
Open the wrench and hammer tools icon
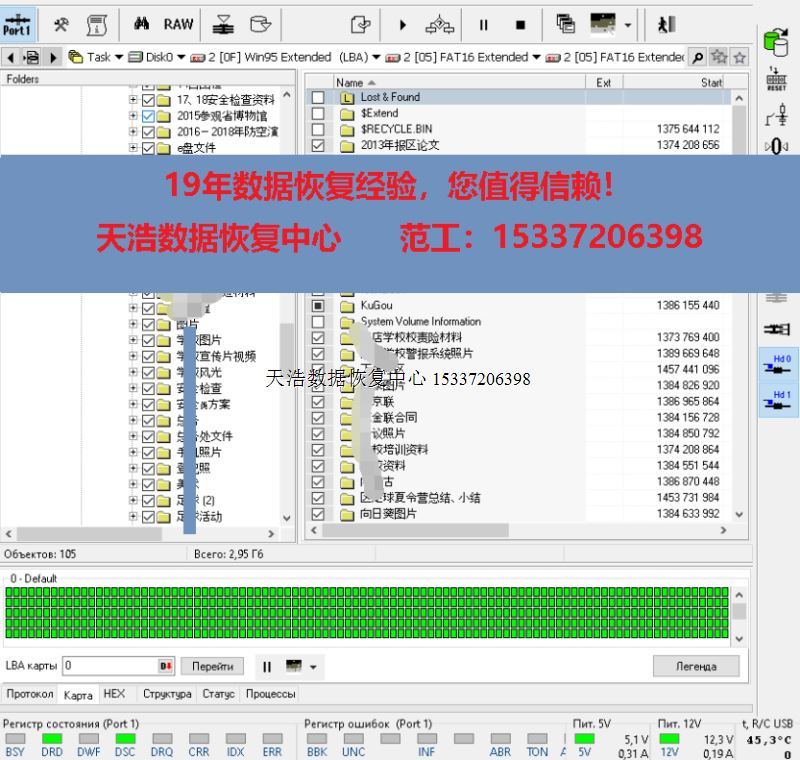(62, 24)
